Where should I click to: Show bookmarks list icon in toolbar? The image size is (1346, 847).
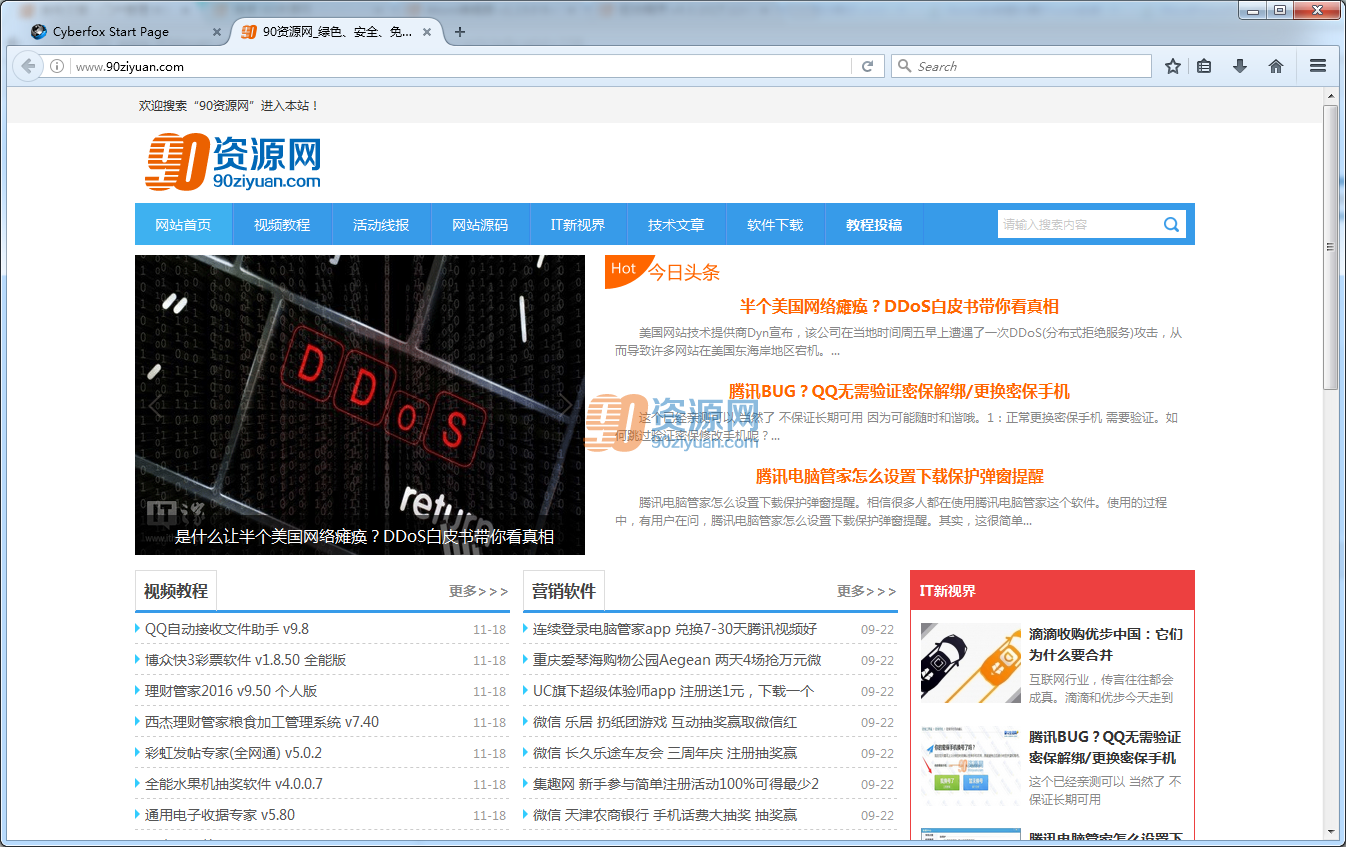pos(1205,66)
